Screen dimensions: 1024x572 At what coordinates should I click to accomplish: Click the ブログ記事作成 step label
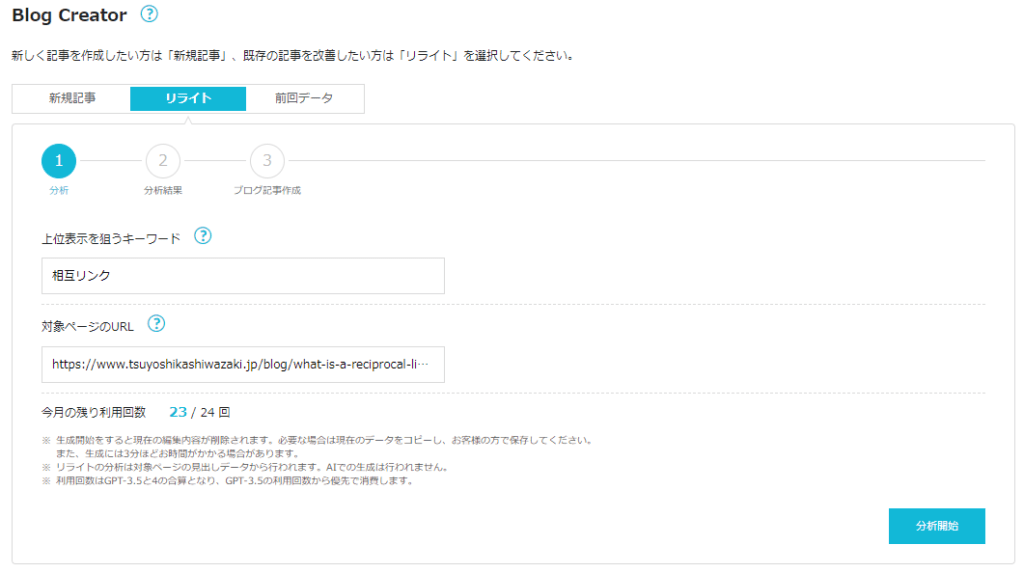pos(267,190)
